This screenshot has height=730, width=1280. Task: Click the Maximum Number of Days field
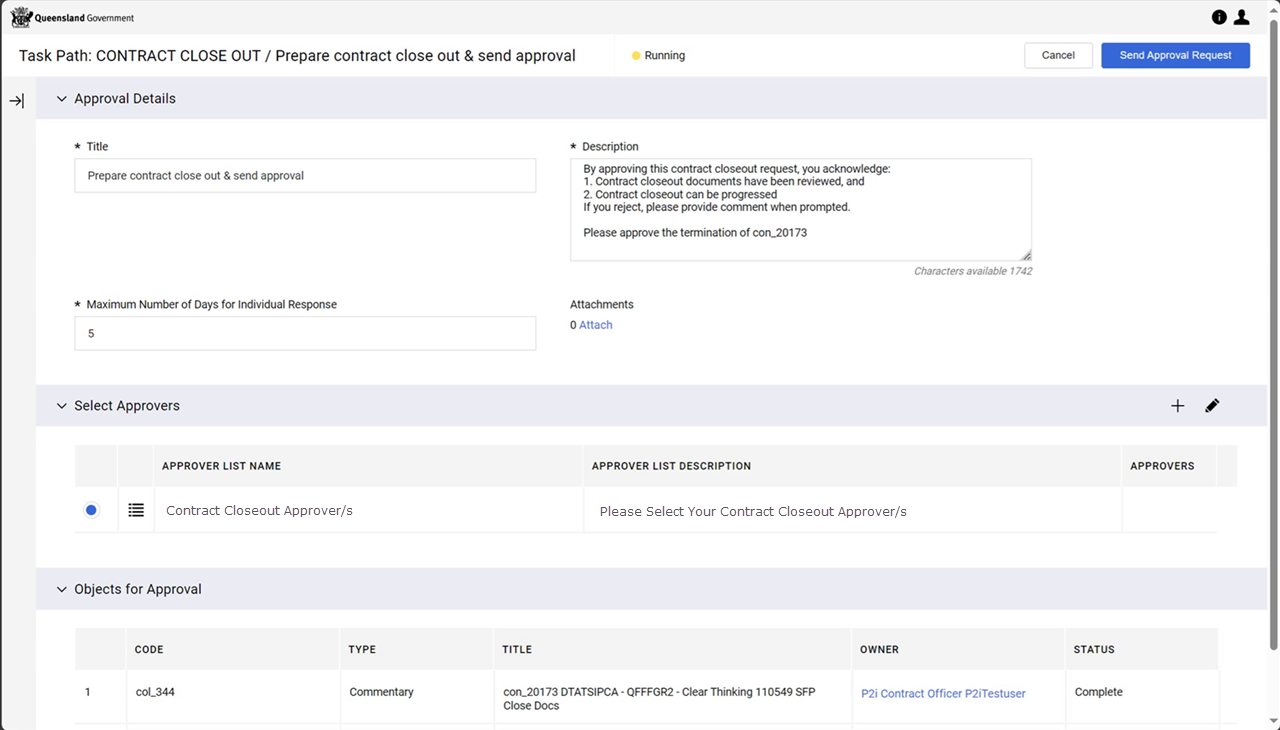pos(305,334)
